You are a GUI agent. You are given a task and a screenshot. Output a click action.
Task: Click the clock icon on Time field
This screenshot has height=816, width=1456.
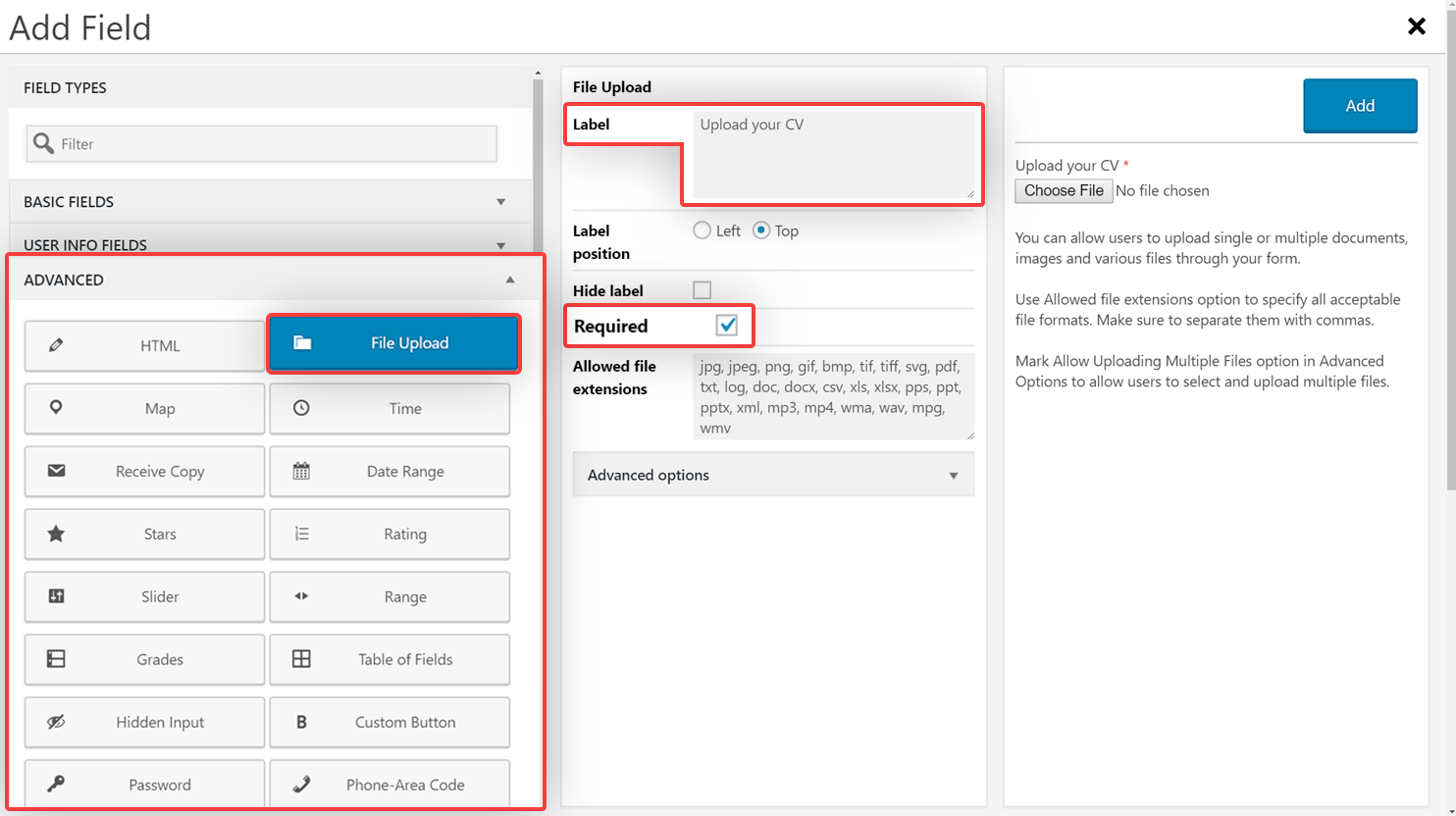pyautogui.click(x=301, y=408)
